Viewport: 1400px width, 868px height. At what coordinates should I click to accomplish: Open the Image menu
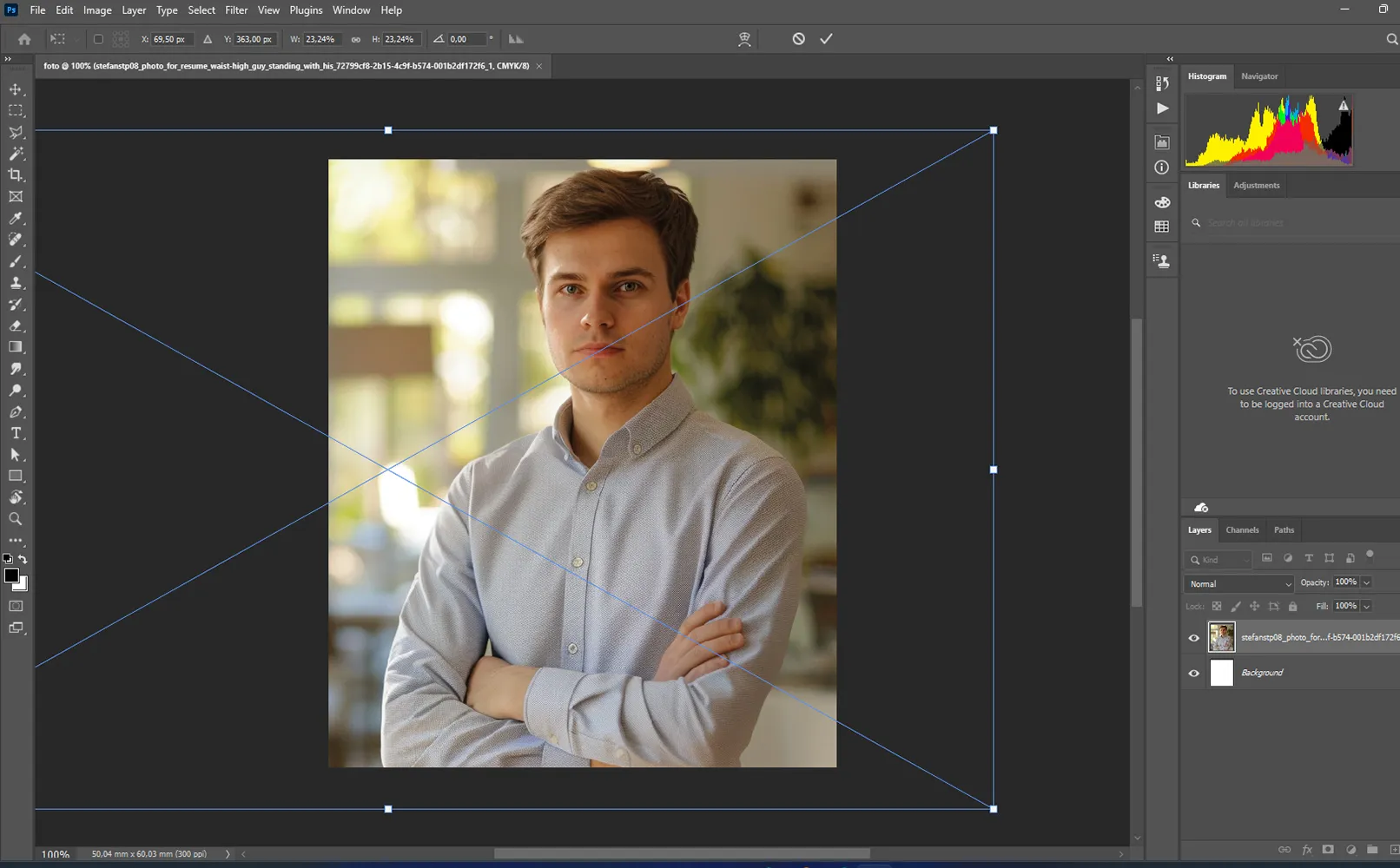click(x=97, y=10)
